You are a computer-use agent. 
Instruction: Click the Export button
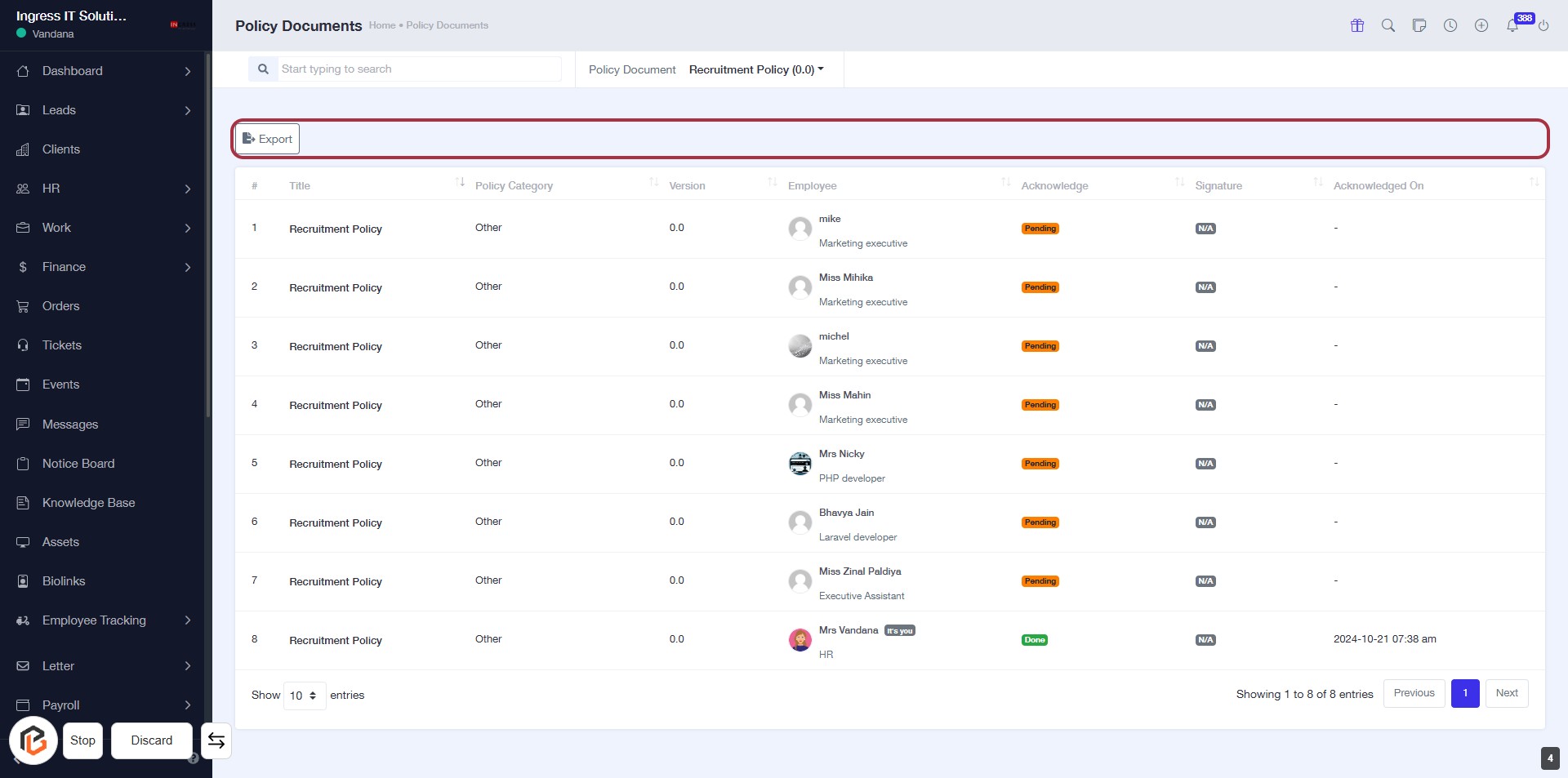pos(267,139)
